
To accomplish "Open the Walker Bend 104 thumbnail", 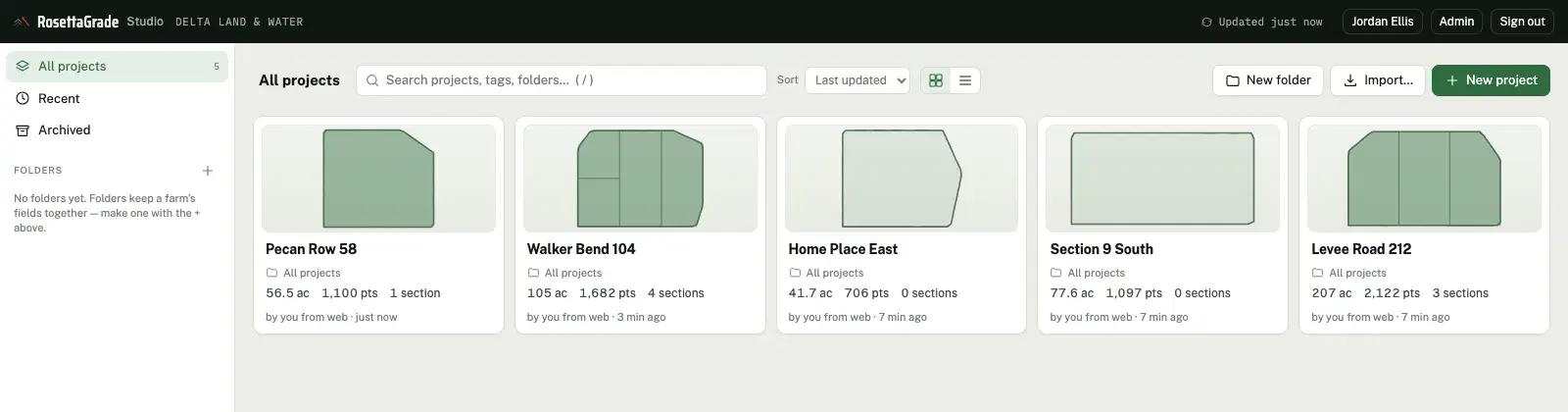I will pos(640,179).
